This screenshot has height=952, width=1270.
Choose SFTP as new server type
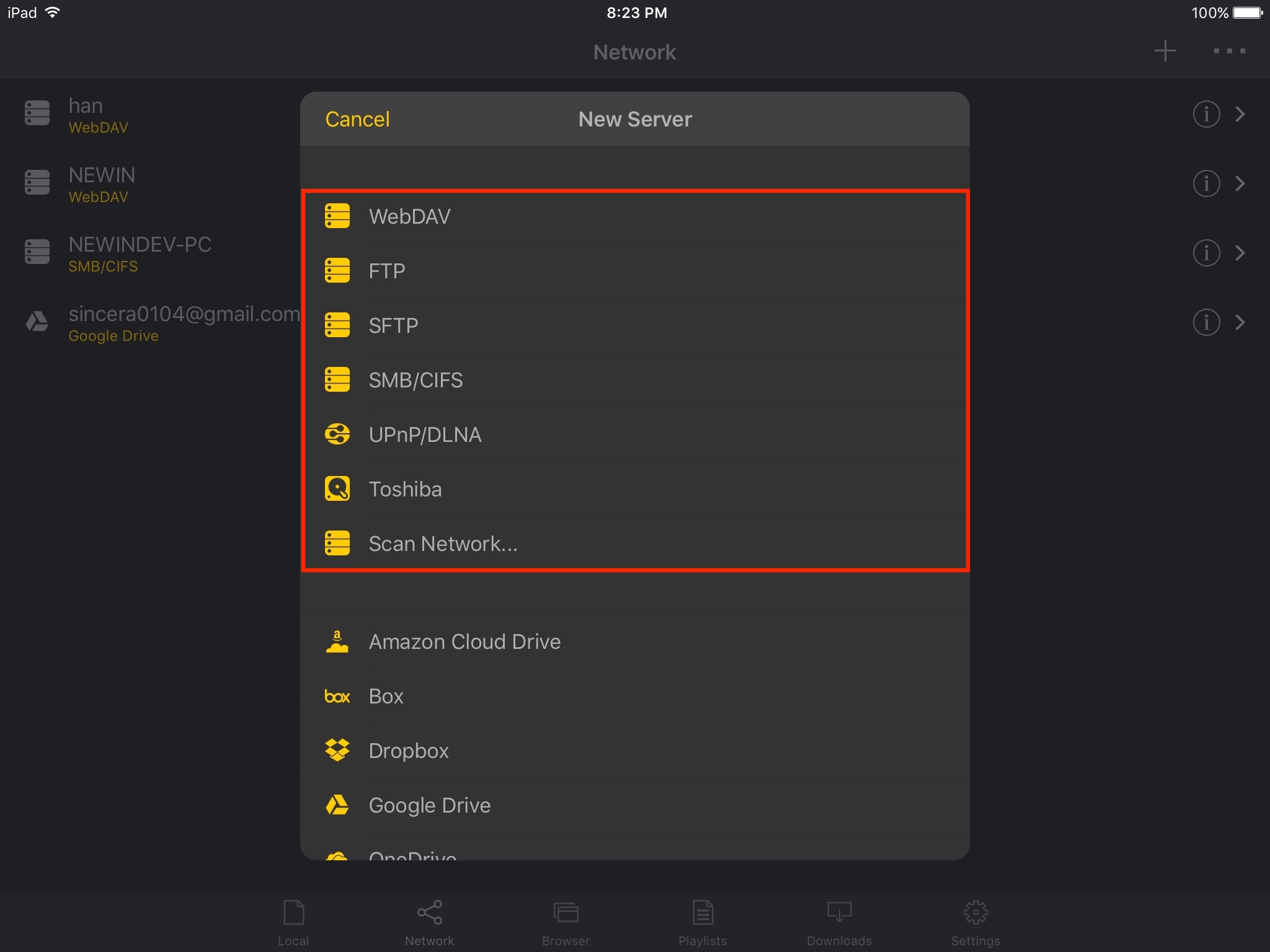[x=635, y=325]
